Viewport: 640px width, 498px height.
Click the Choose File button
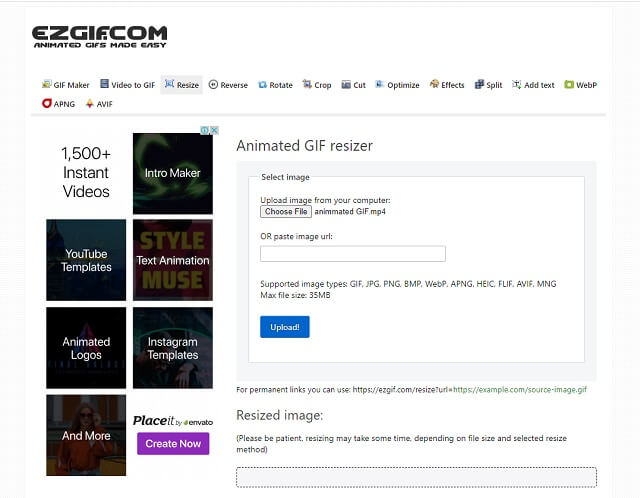coord(286,211)
